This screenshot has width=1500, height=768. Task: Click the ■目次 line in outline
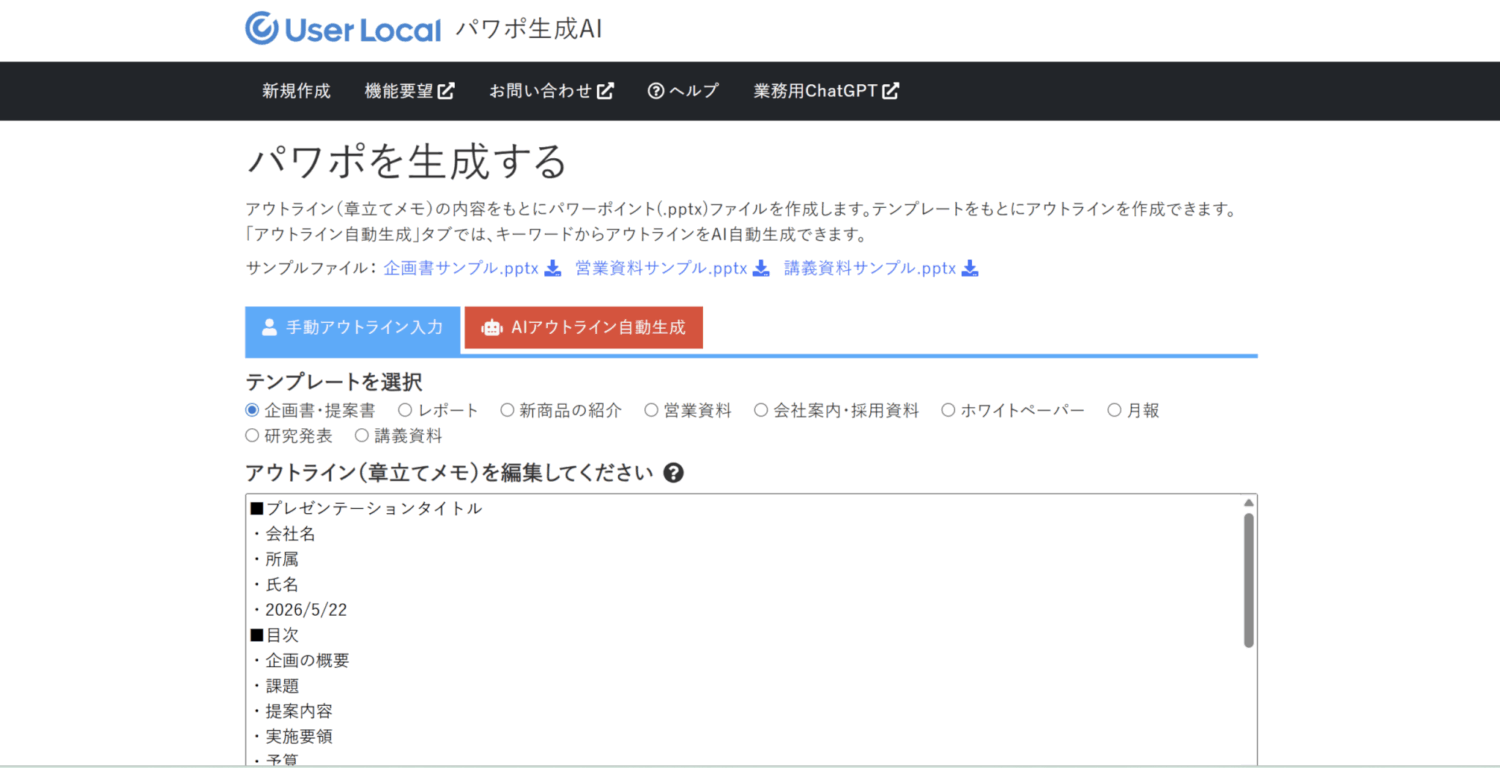coord(274,635)
